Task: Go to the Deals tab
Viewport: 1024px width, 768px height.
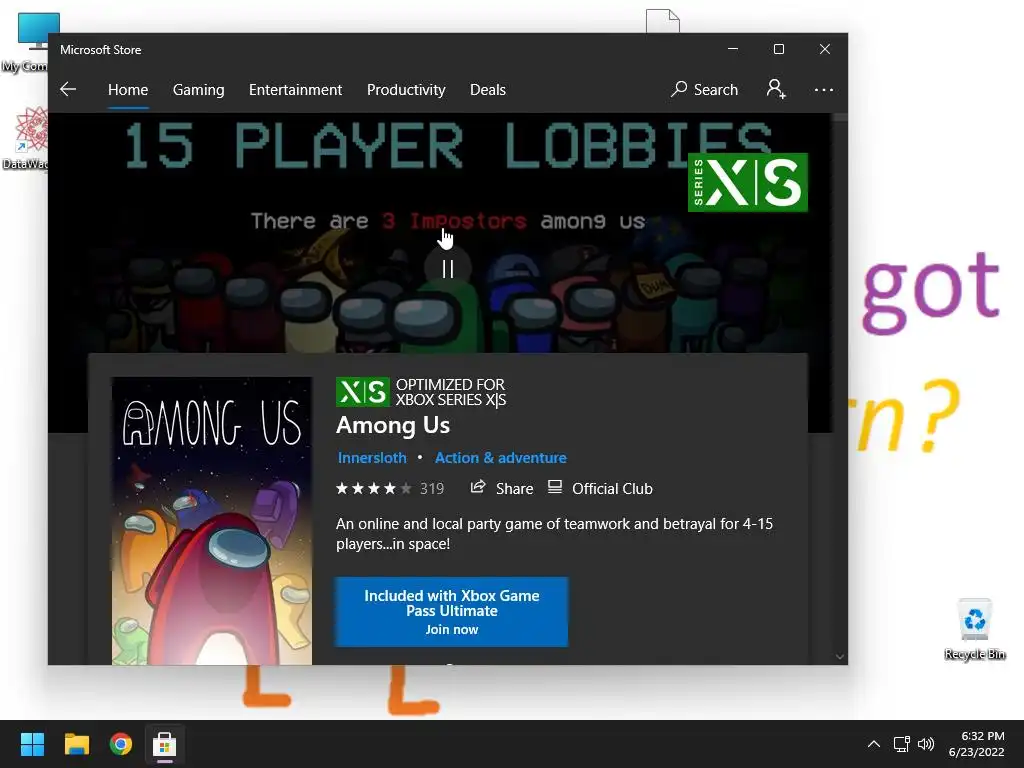Action: tap(488, 89)
